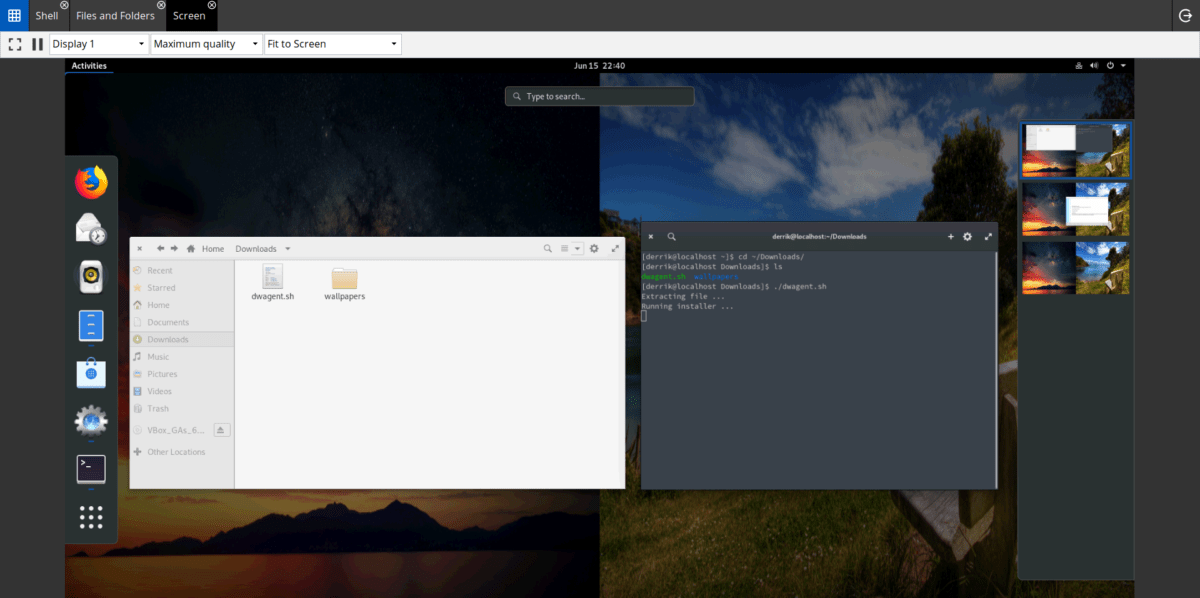1200x598 pixels.
Task: Launch Firefox from the dock
Action: coord(91,183)
